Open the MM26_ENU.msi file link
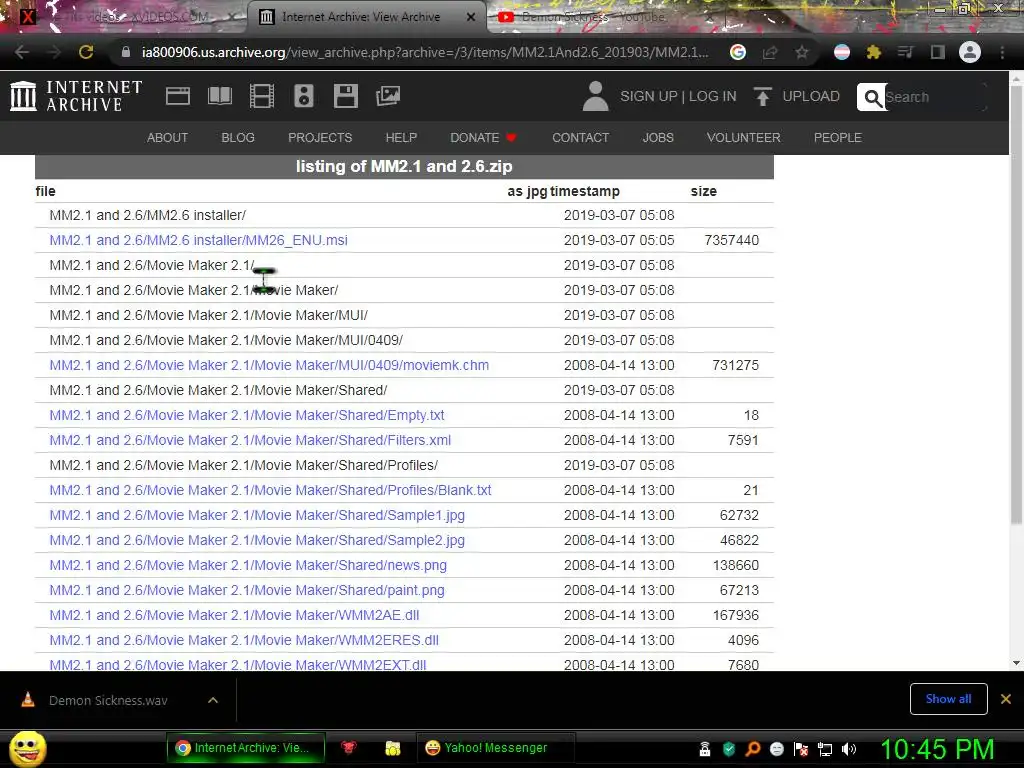Screen dimensions: 1024x768 199,240
